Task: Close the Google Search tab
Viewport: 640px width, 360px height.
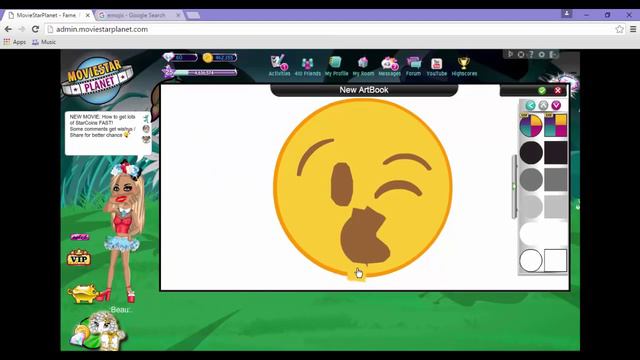Action: 178,15
